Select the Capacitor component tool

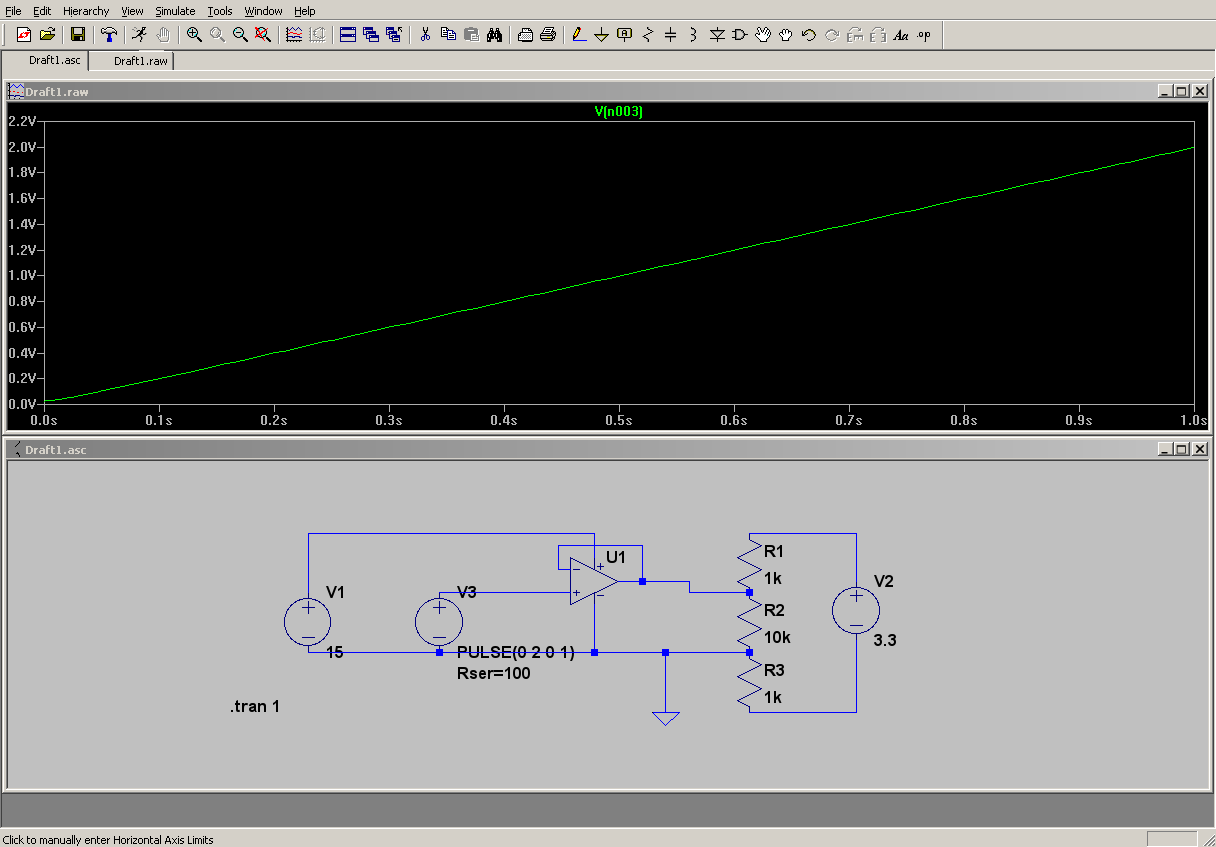point(670,35)
